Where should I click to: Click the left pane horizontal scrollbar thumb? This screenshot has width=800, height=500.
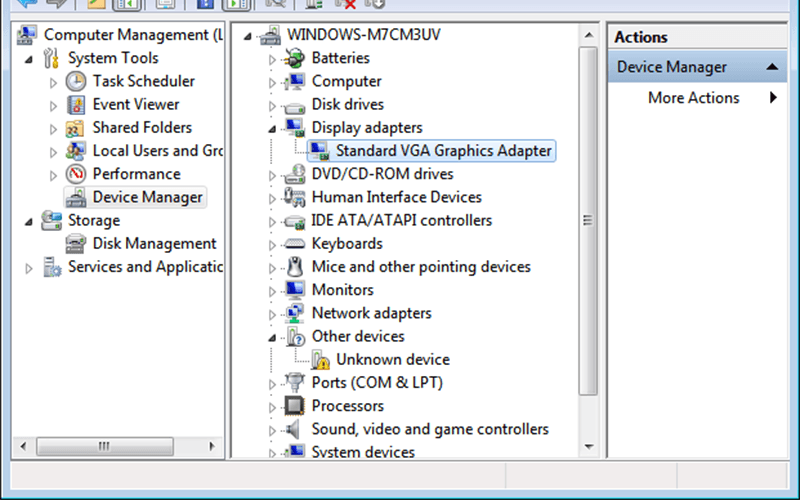(105, 447)
